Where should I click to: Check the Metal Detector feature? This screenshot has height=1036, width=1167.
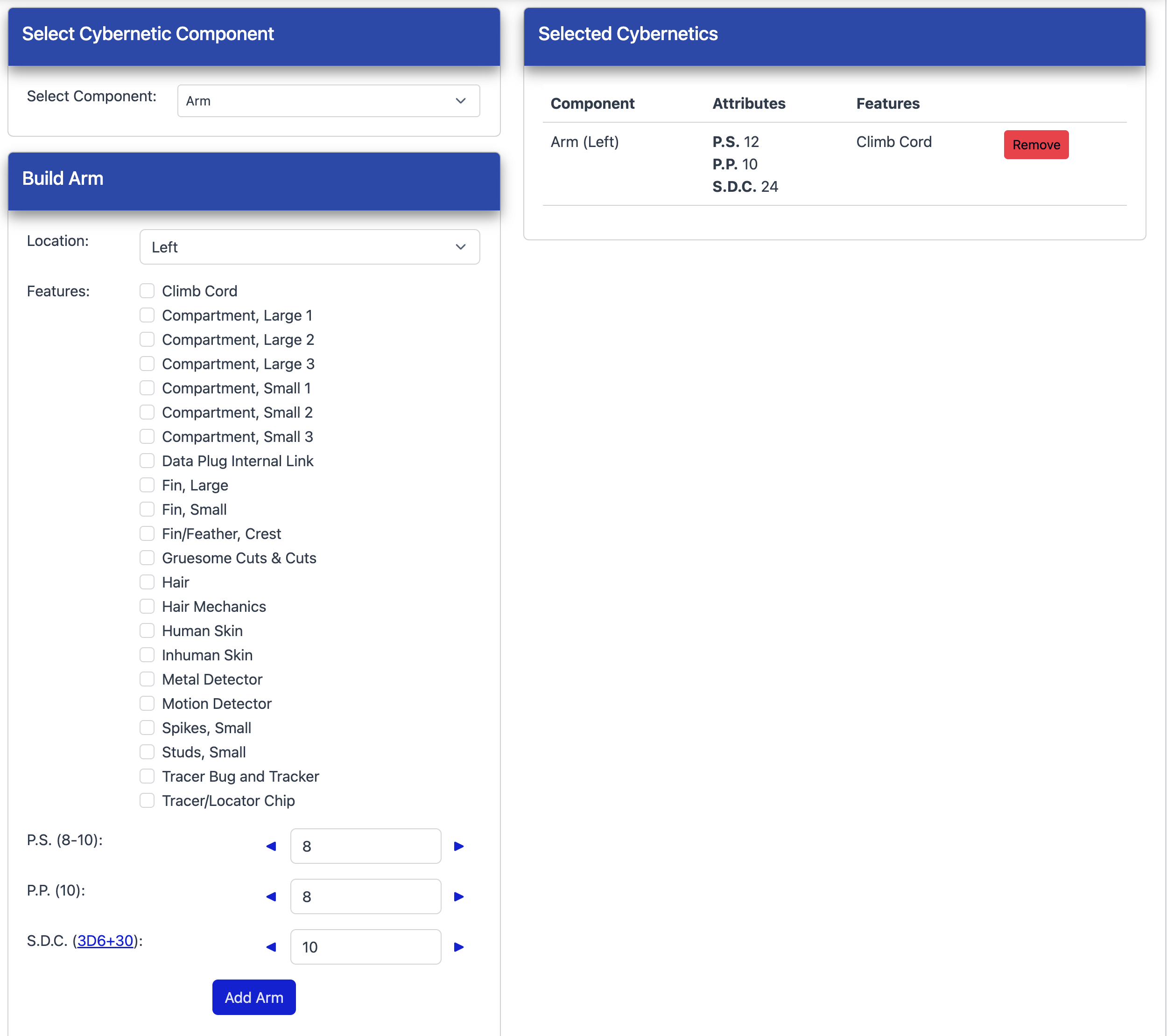click(148, 679)
